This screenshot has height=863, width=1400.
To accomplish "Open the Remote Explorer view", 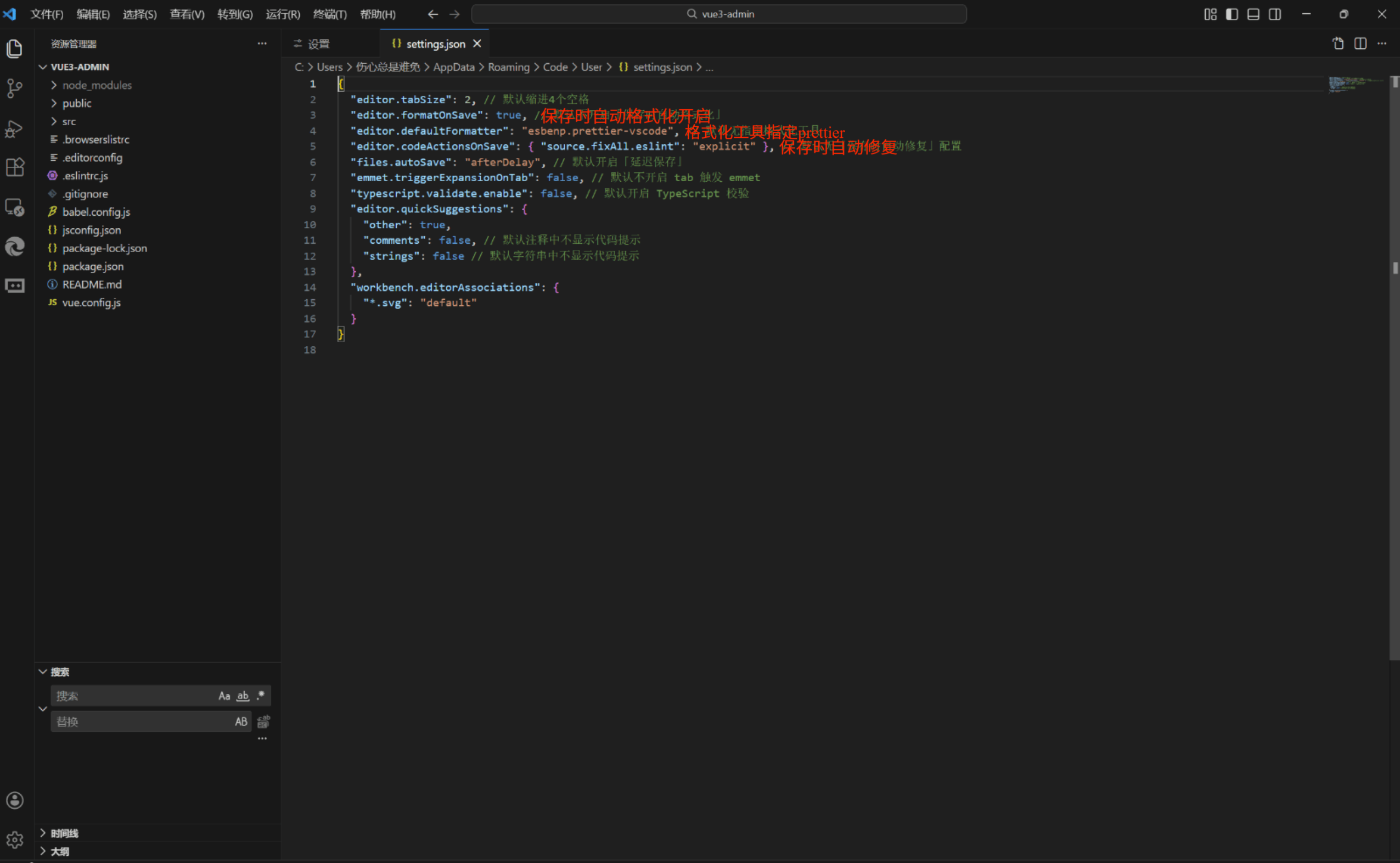I will (14, 206).
